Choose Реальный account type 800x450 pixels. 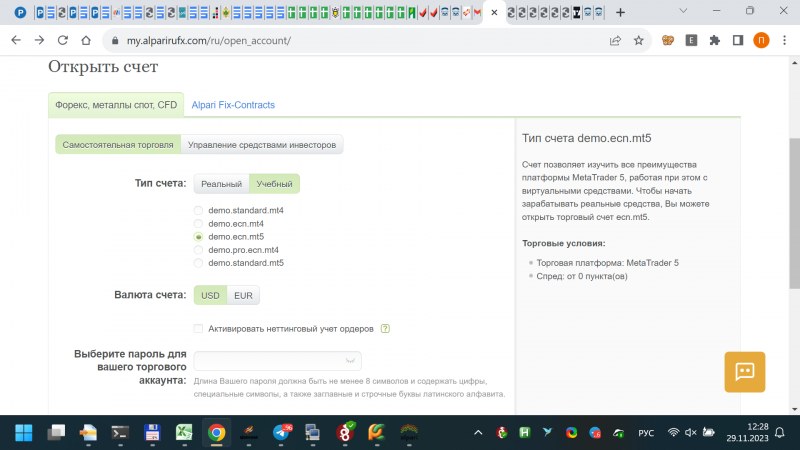coord(221,184)
